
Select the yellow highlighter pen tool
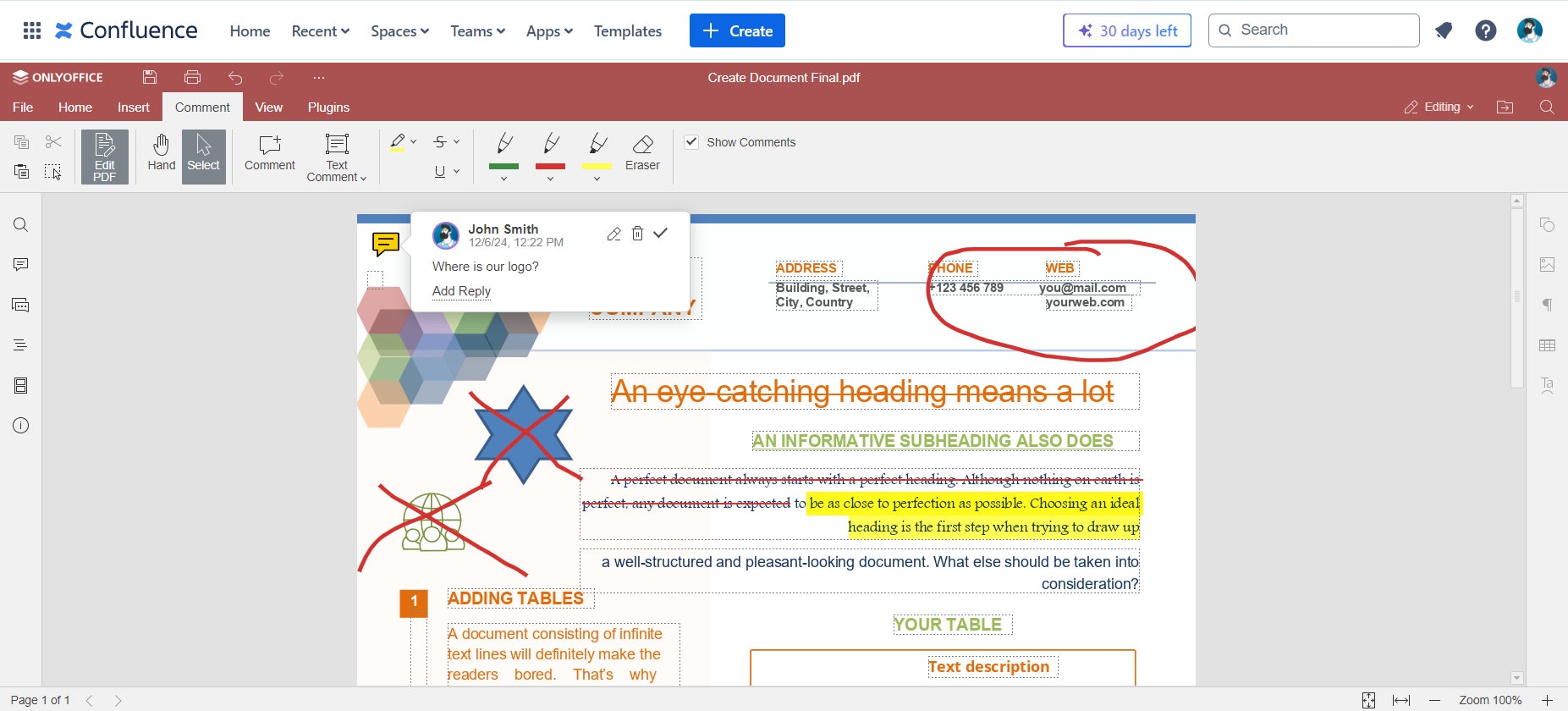click(x=597, y=151)
